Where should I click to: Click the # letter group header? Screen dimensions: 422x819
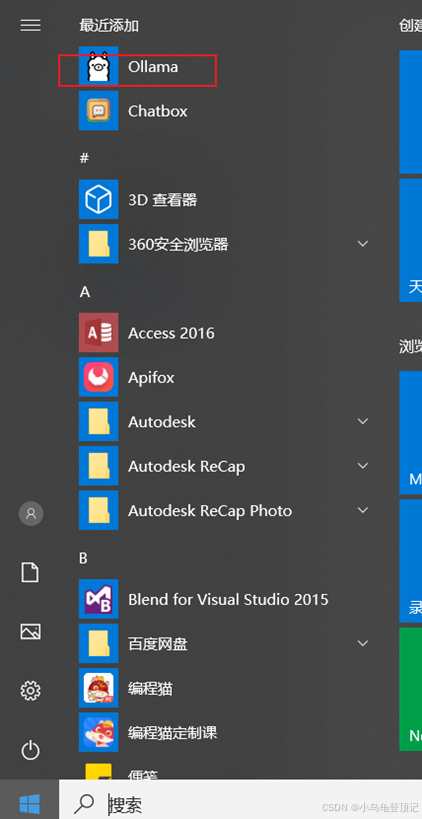84,158
